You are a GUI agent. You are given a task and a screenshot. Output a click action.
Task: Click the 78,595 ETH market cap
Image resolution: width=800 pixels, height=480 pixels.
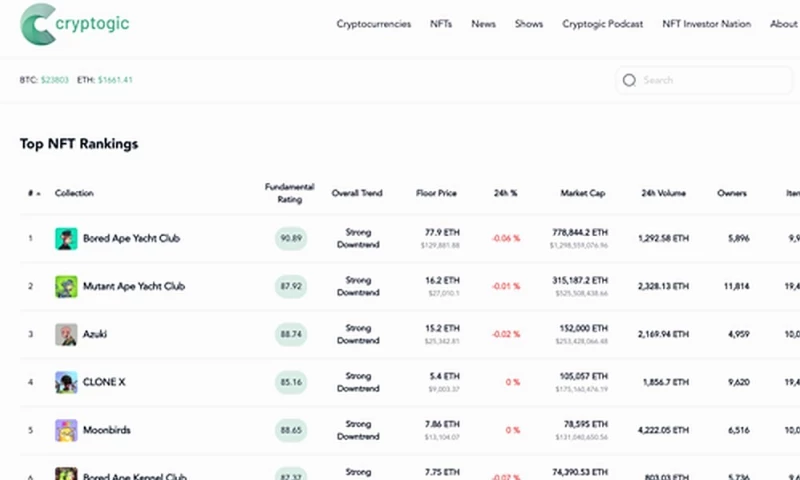[586, 424]
